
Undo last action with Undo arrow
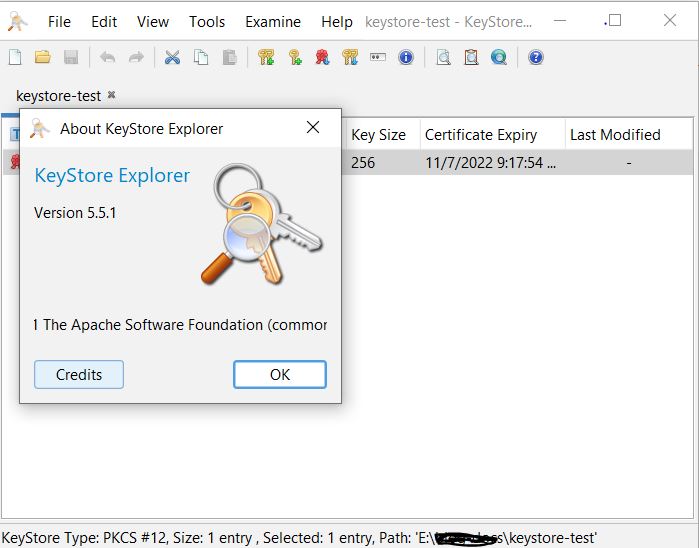[107, 58]
